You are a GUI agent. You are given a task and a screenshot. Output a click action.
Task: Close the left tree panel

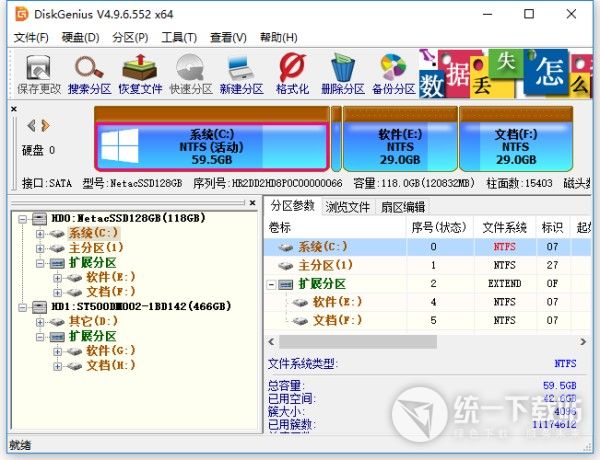252,203
